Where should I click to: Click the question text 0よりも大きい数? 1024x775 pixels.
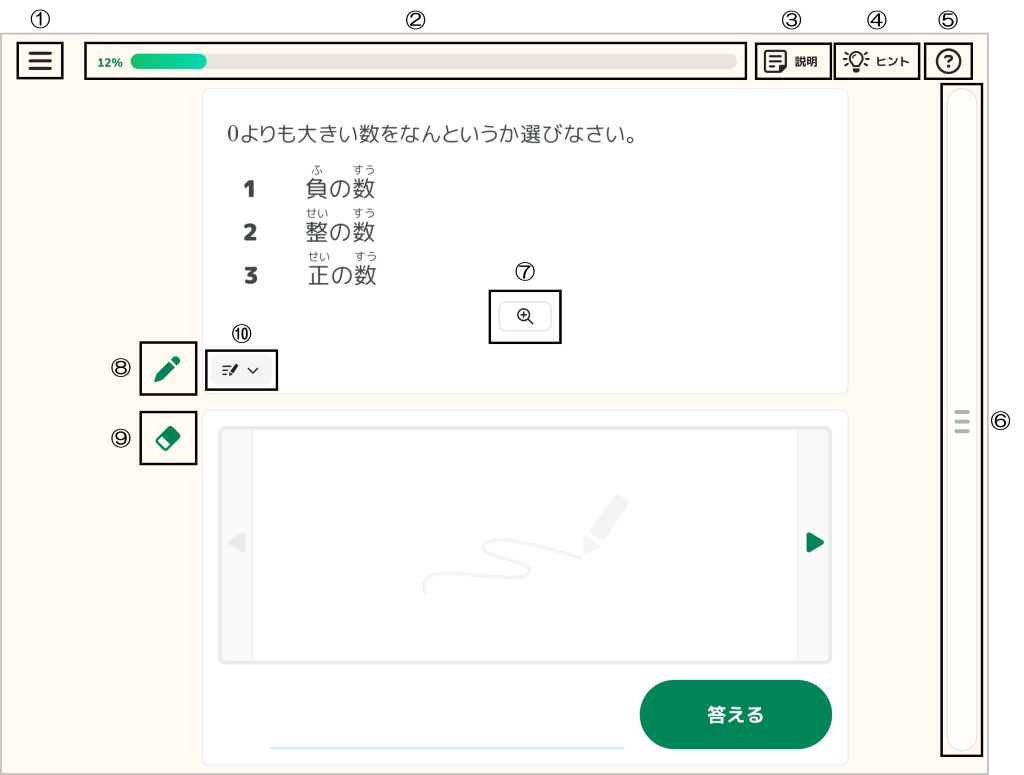[303, 134]
